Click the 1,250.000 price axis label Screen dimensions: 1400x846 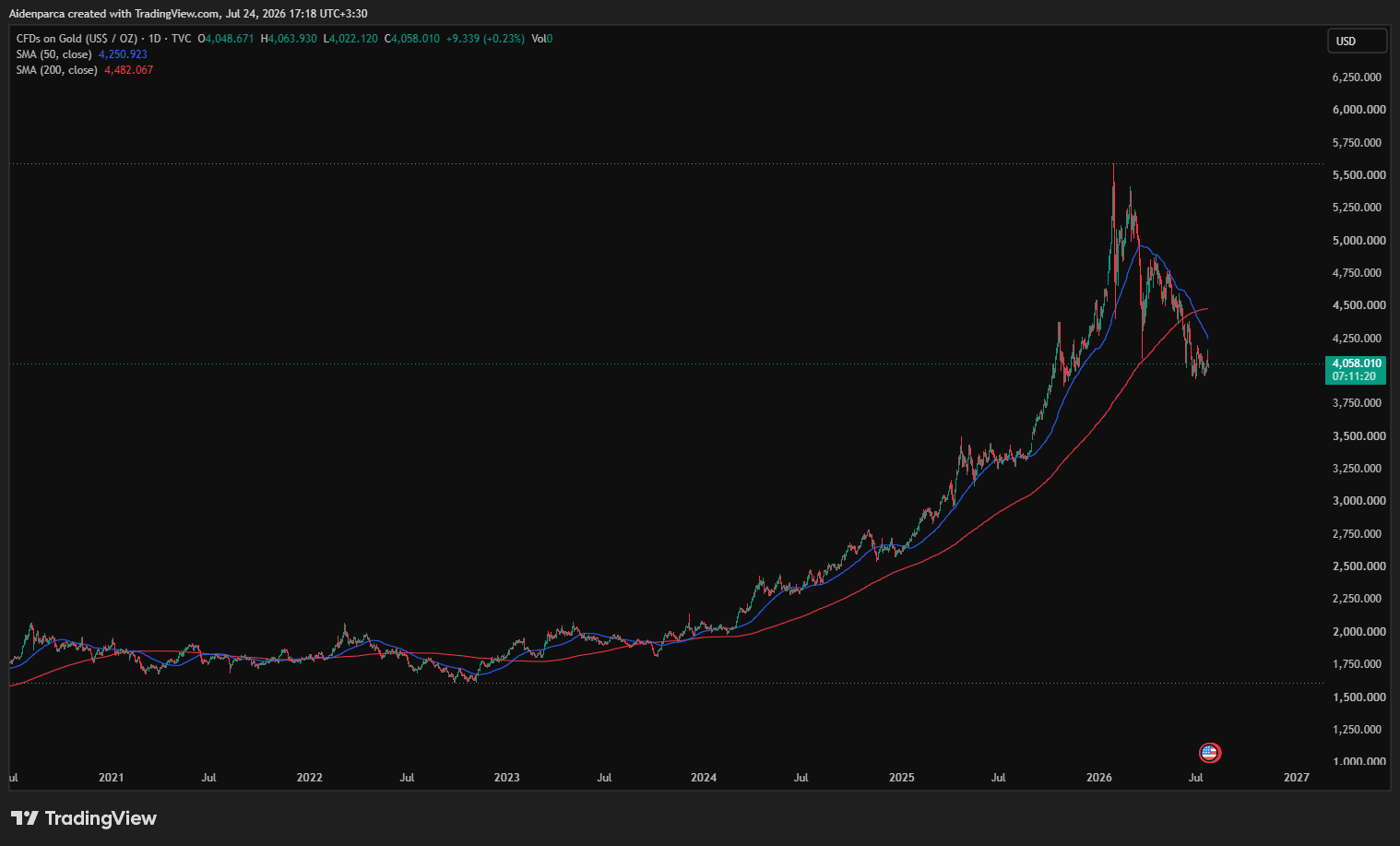[1358, 730]
